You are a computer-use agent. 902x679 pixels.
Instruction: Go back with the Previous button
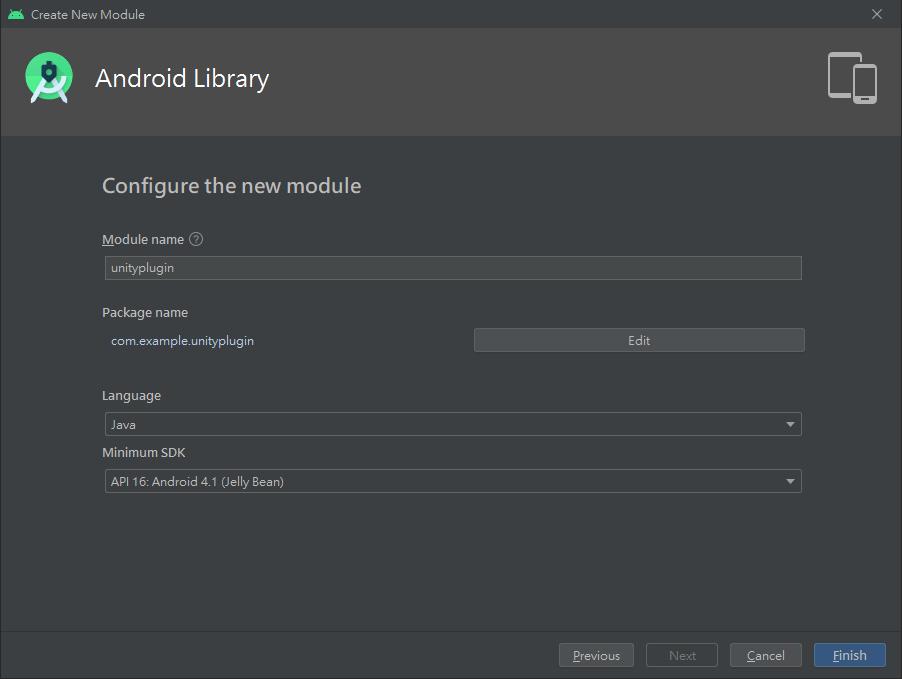tap(596, 655)
